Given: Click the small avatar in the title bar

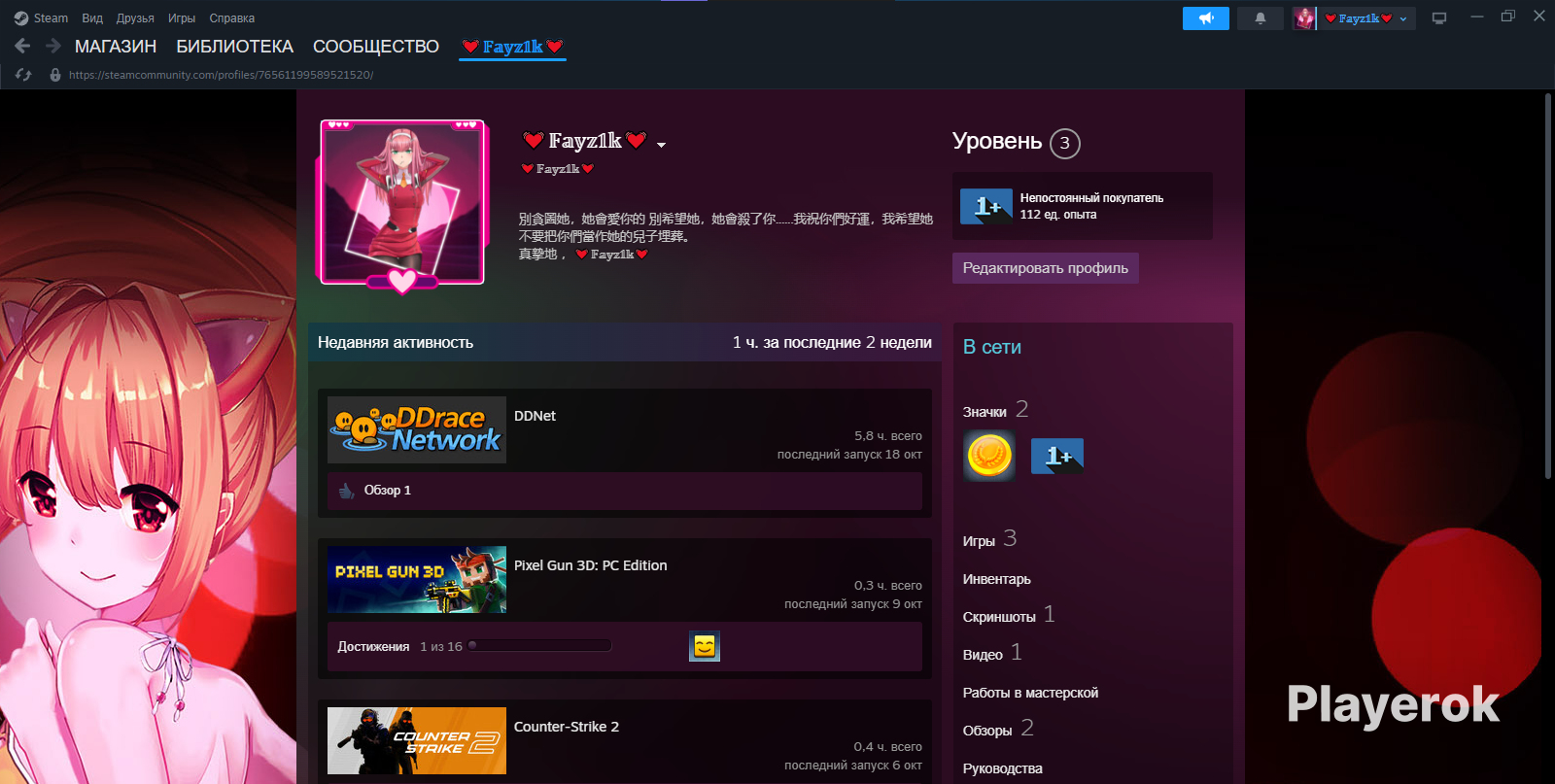Looking at the screenshot, I should (1304, 18).
